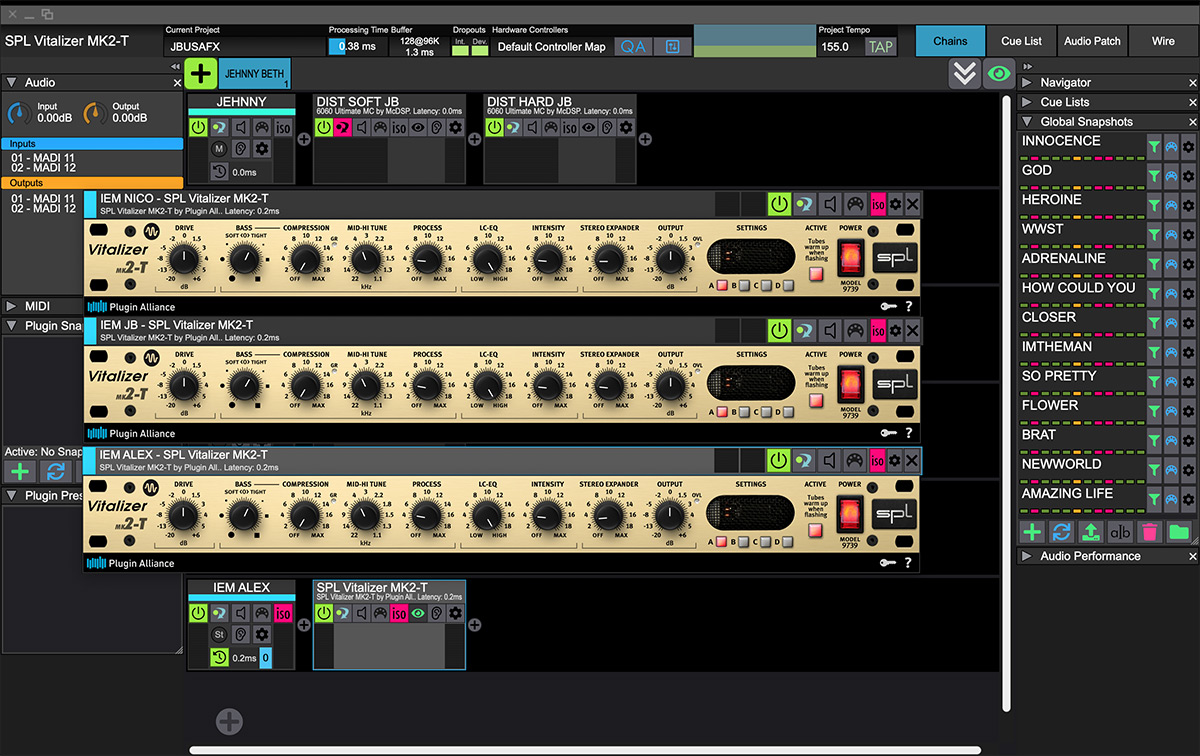Open the JEHNNY chain settings gear
This screenshot has width=1200, height=756.
262,149
